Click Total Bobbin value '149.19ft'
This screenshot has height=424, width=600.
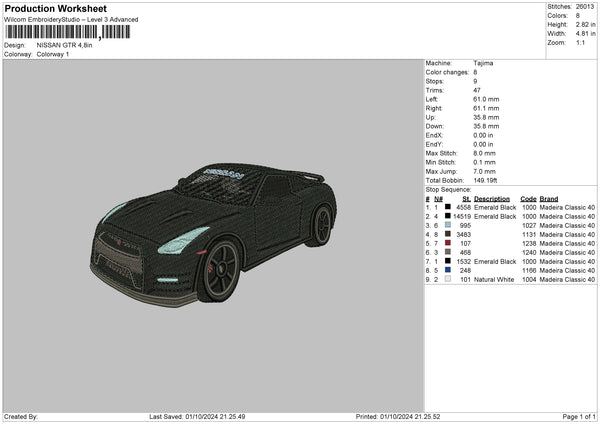485,181
